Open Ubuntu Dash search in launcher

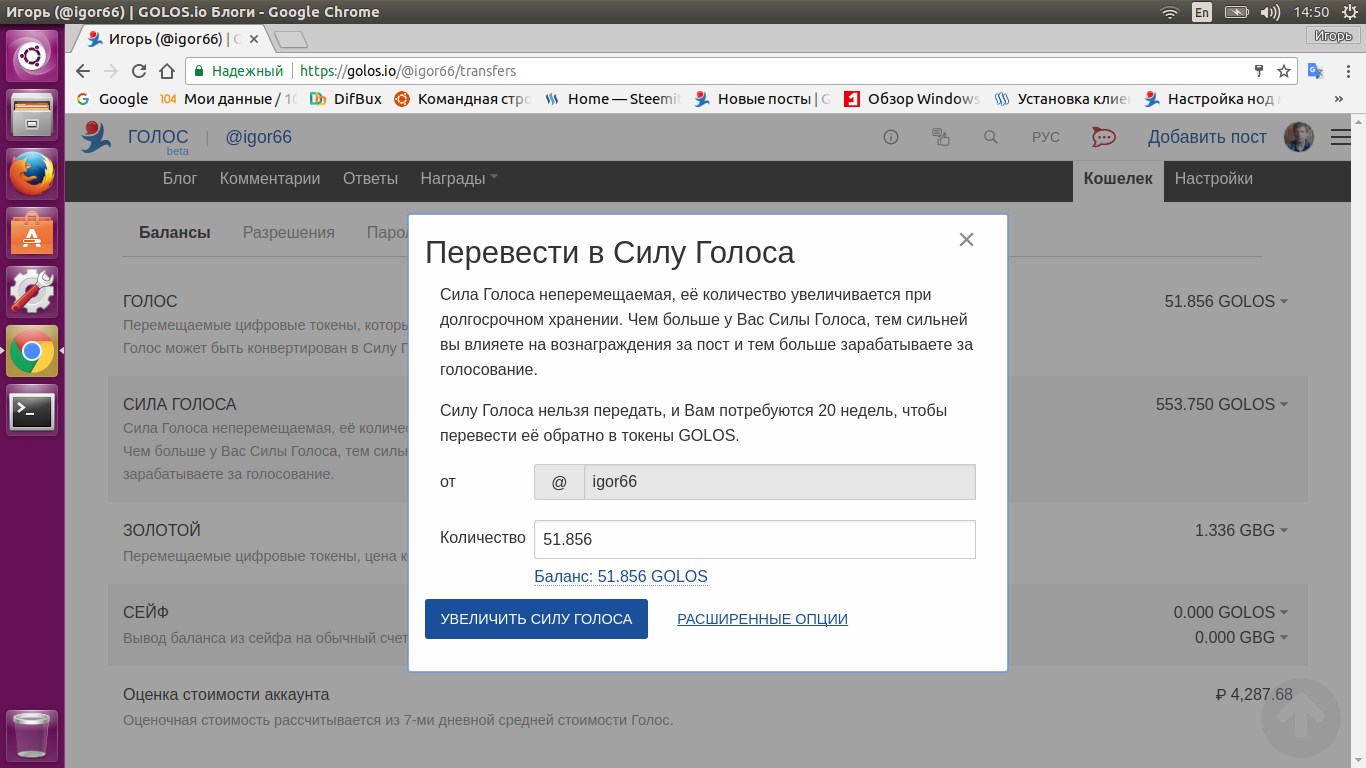pyautogui.click(x=32, y=56)
